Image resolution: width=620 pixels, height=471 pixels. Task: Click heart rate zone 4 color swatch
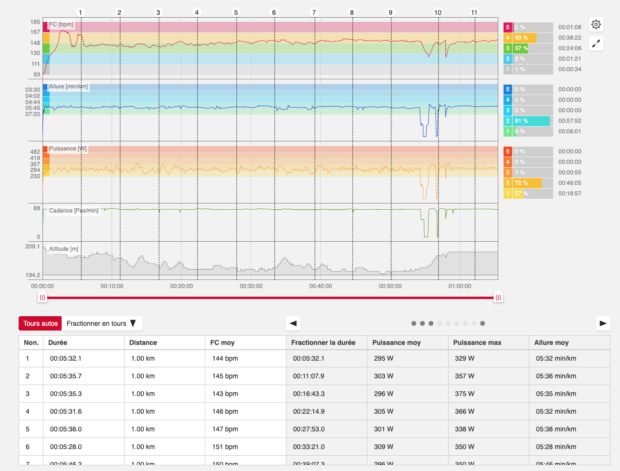tap(508, 38)
